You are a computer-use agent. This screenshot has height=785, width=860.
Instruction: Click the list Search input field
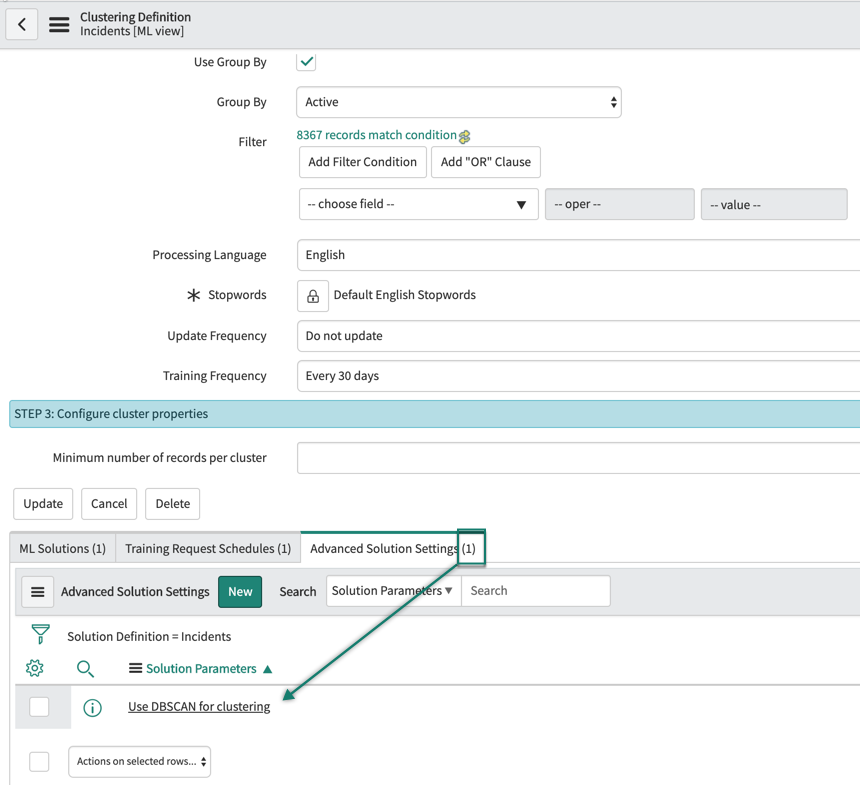(536, 591)
